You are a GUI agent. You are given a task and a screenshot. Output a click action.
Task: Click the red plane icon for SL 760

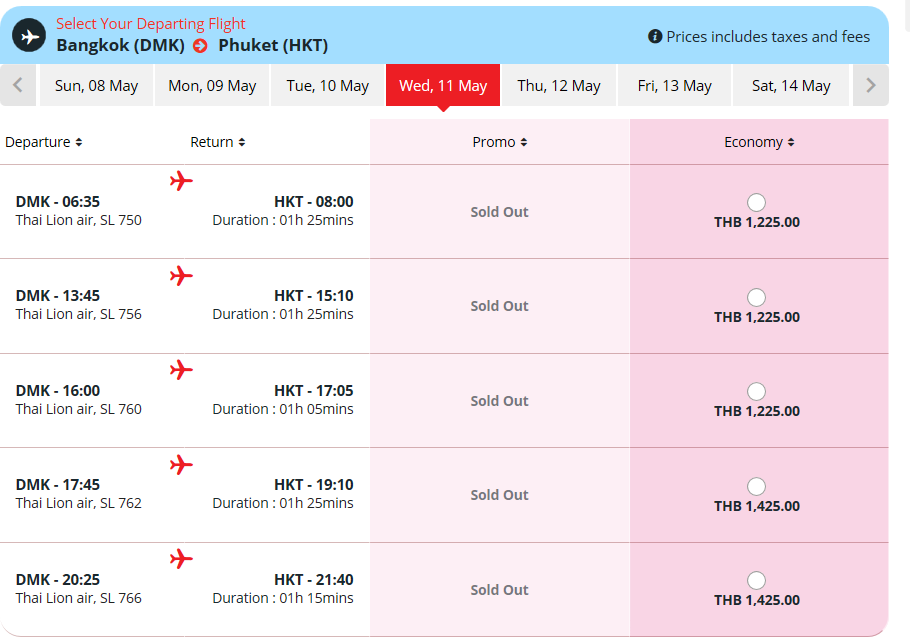(x=181, y=370)
